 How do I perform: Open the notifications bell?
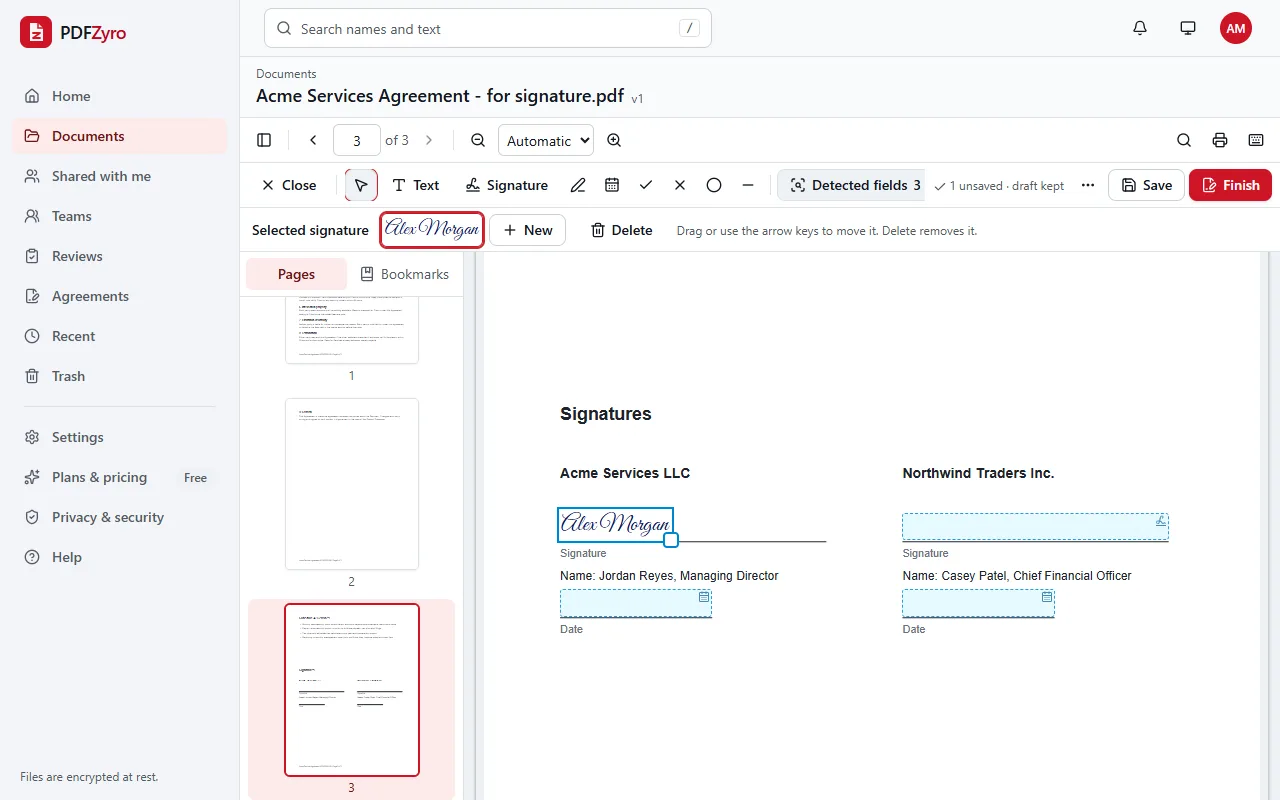pos(1140,28)
